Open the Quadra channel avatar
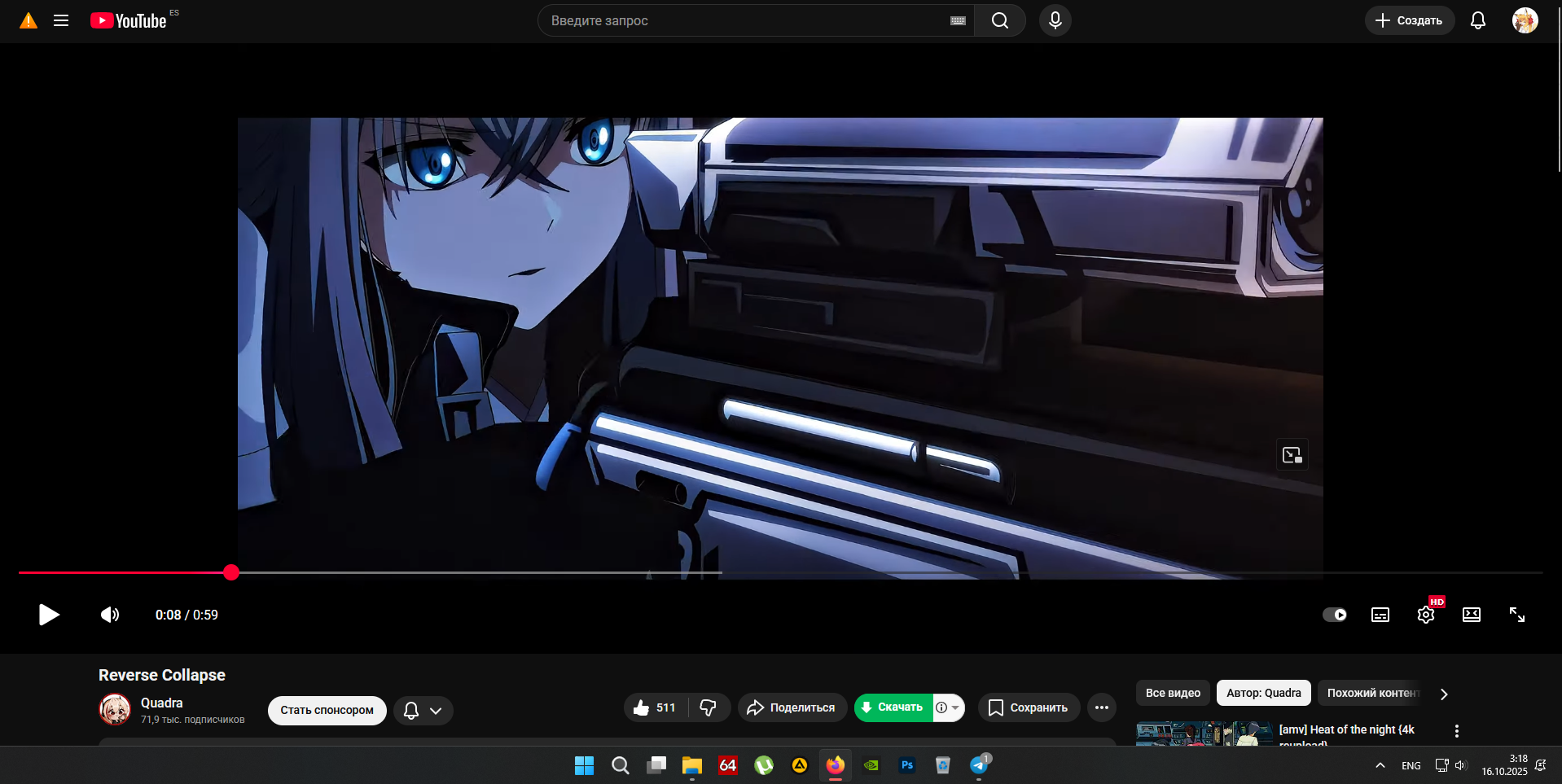The width and height of the screenshot is (1562, 784). click(x=115, y=709)
